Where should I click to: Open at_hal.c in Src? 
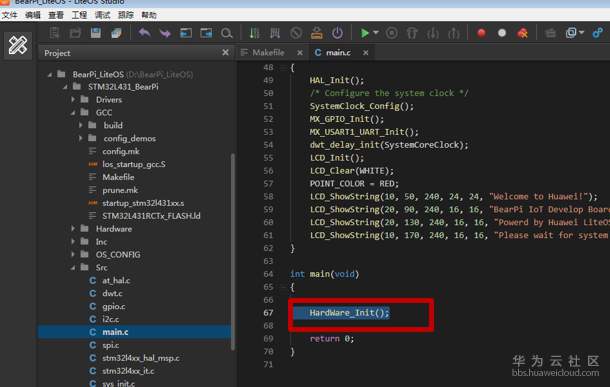(116, 280)
